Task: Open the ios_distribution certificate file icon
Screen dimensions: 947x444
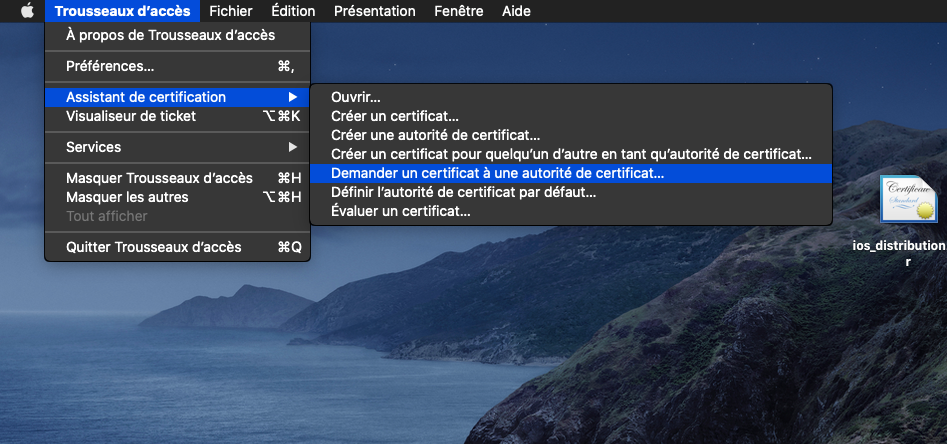Action: tap(908, 200)
